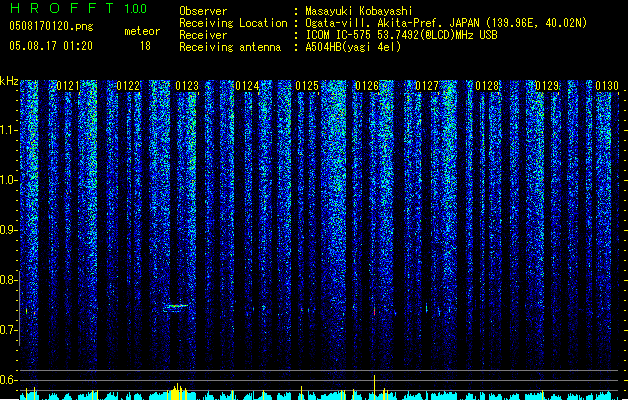Click the Receiving antenna label
This screenshot has height=400, width=629.
pos(230,47)
